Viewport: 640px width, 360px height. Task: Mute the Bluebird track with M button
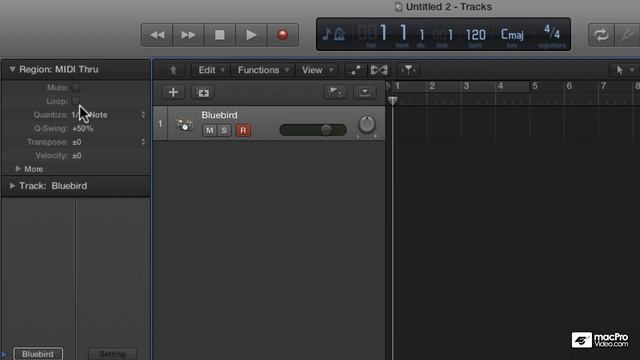(x=209, y=130)
